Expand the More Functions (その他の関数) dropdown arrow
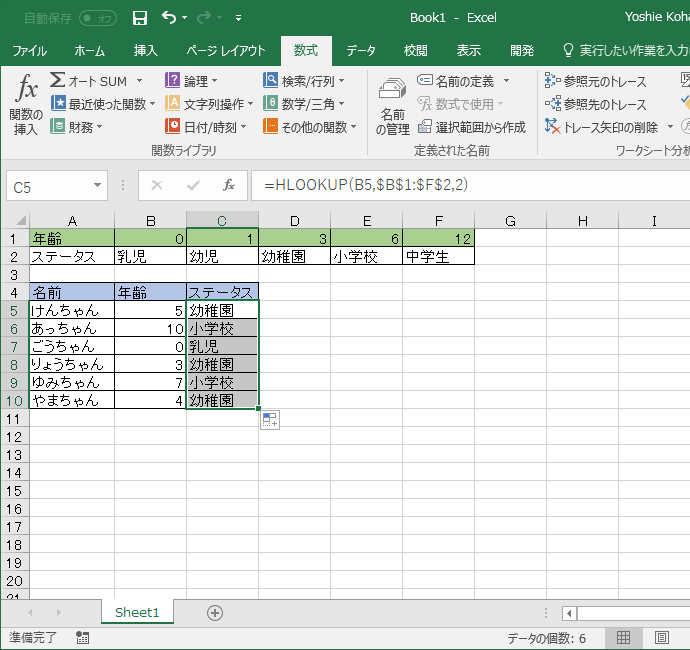 [x=353, y=127]
